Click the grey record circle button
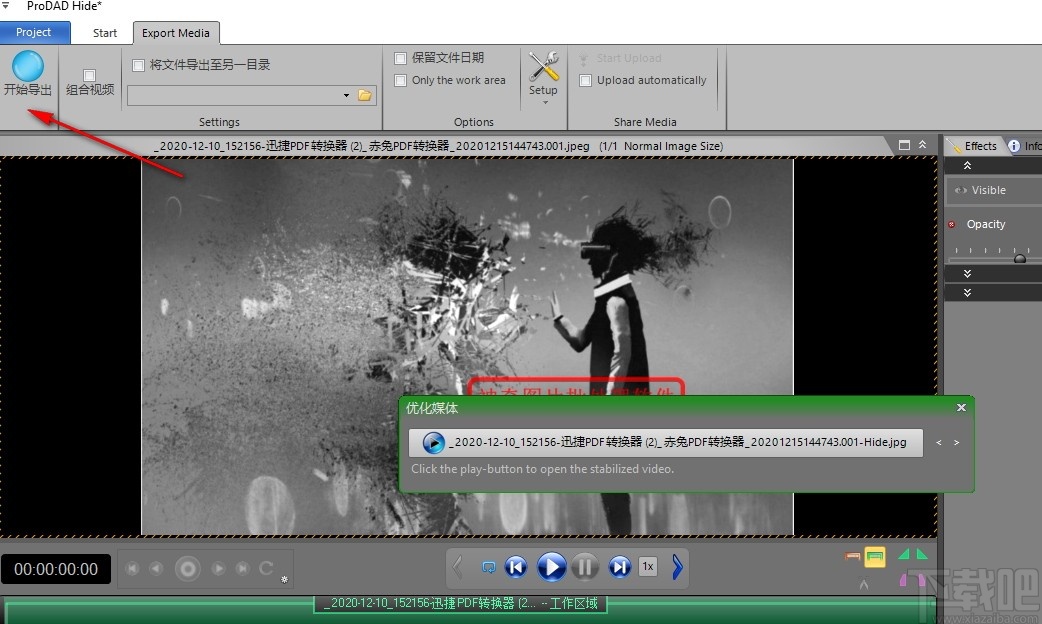 tap(187, 569)
